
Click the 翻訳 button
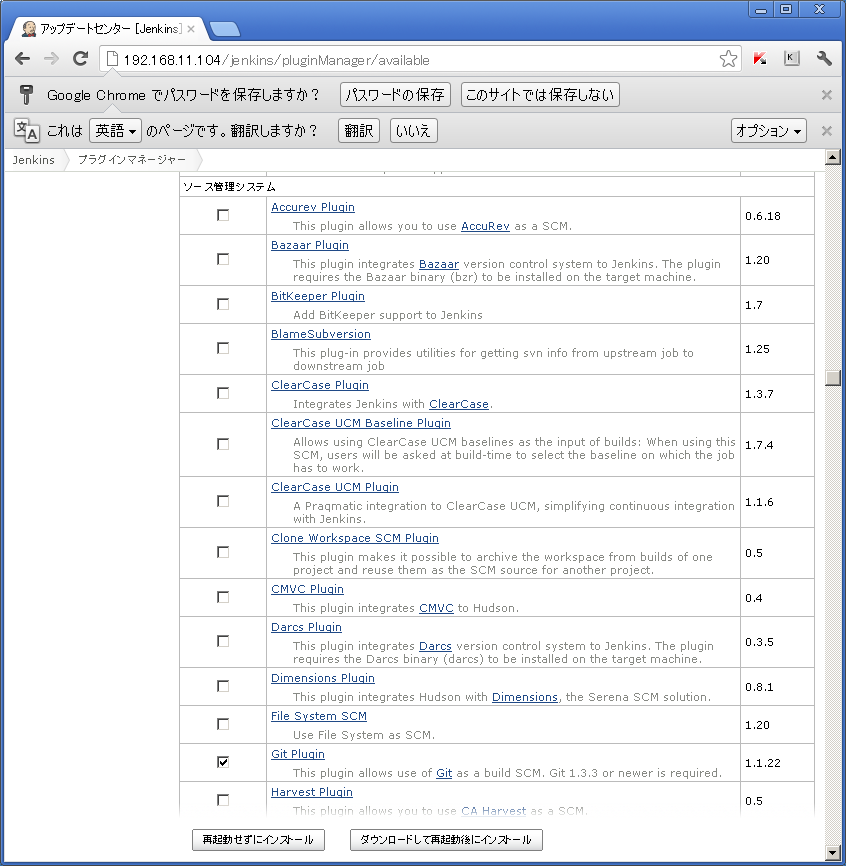click(359, 131)
